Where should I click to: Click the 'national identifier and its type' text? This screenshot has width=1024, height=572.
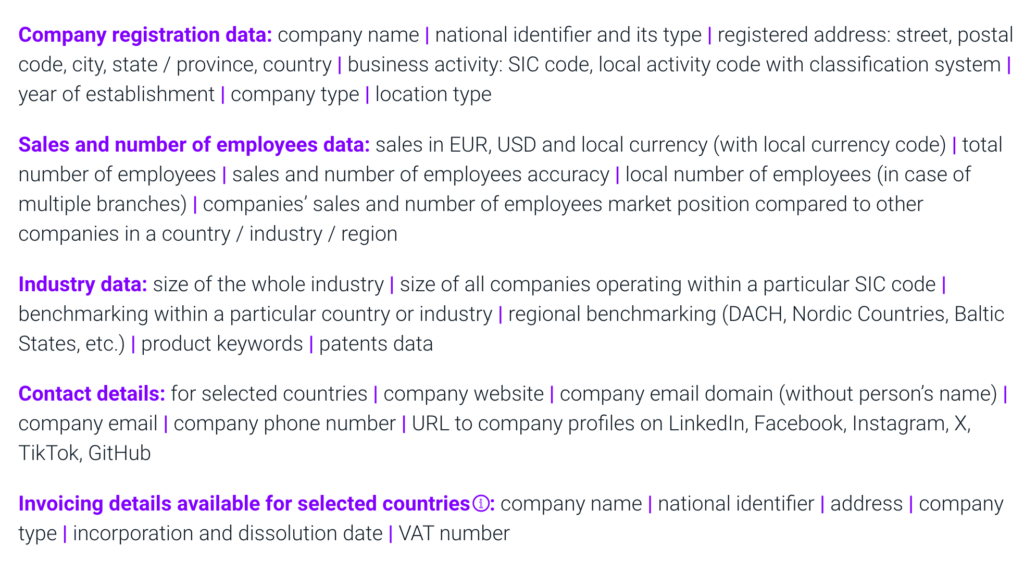[568, 35]
